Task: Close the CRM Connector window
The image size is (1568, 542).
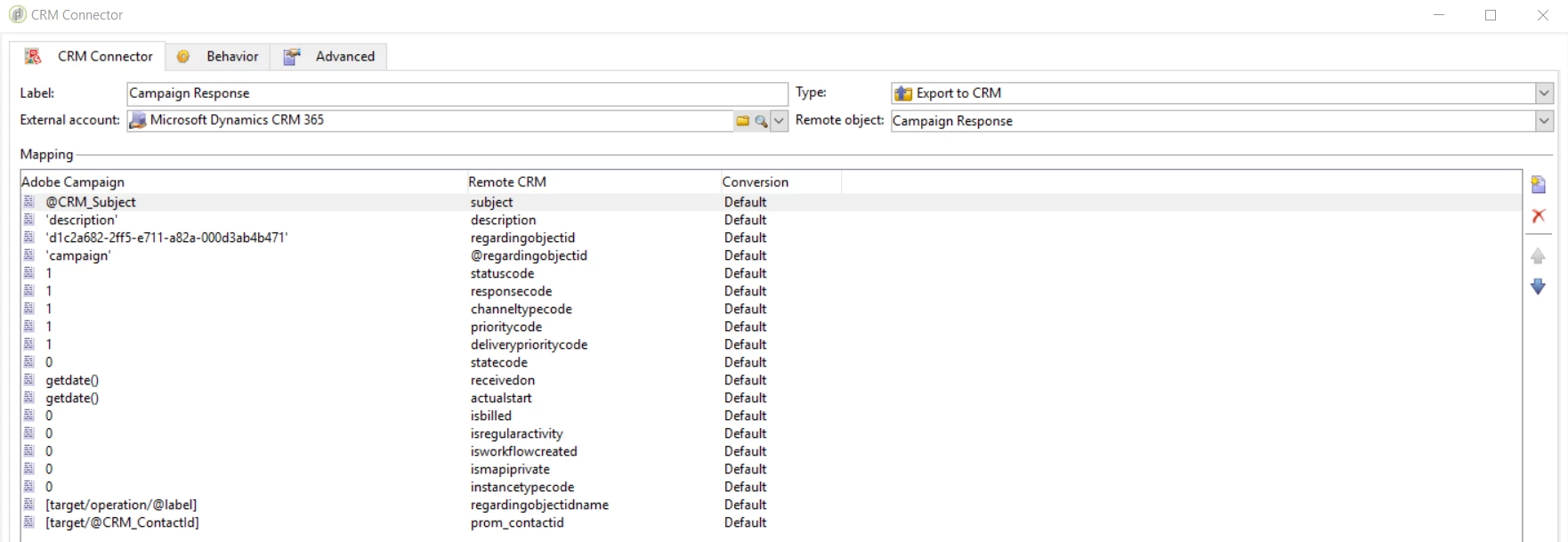Action: click(1543, 15)
